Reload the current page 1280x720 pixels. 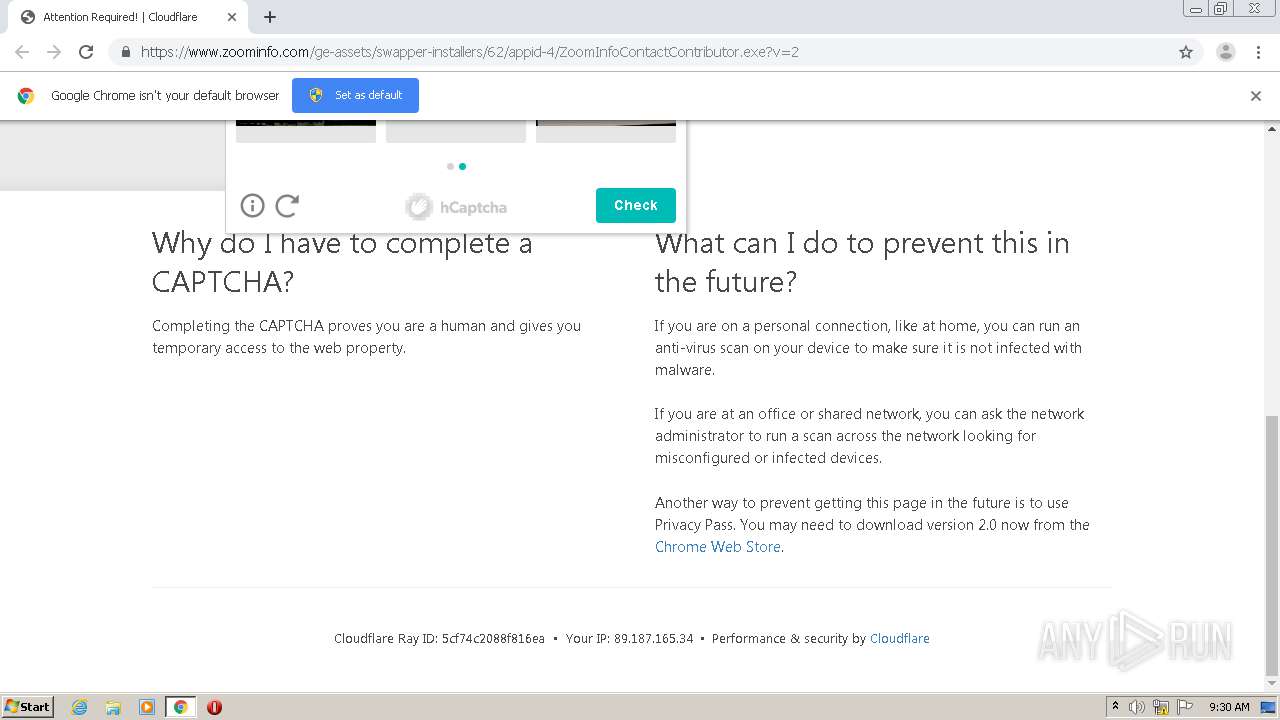click(x=86, y=52)
